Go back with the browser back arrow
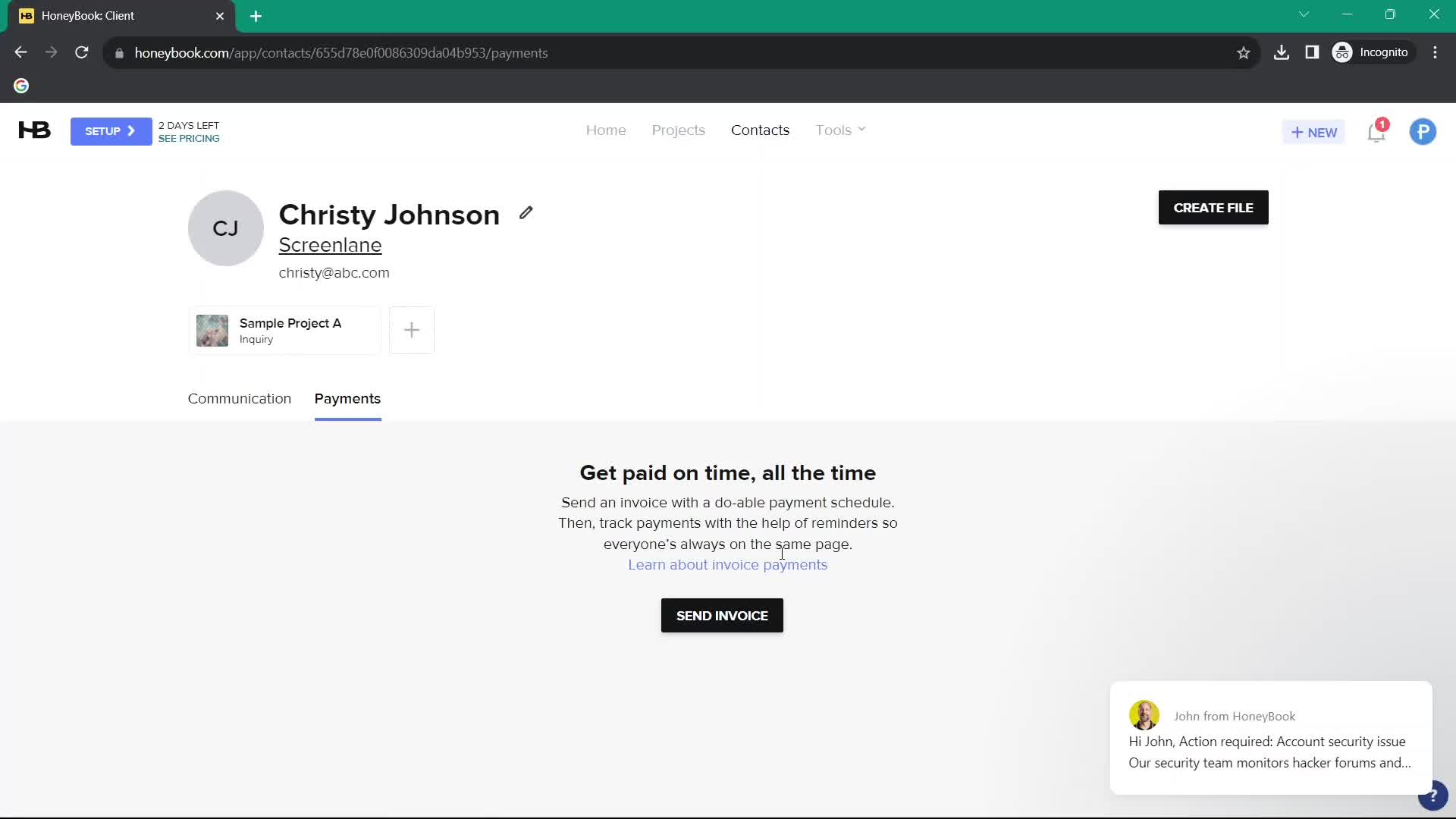The width and height of the screenshot is (1456, 819). coord(20,52)
